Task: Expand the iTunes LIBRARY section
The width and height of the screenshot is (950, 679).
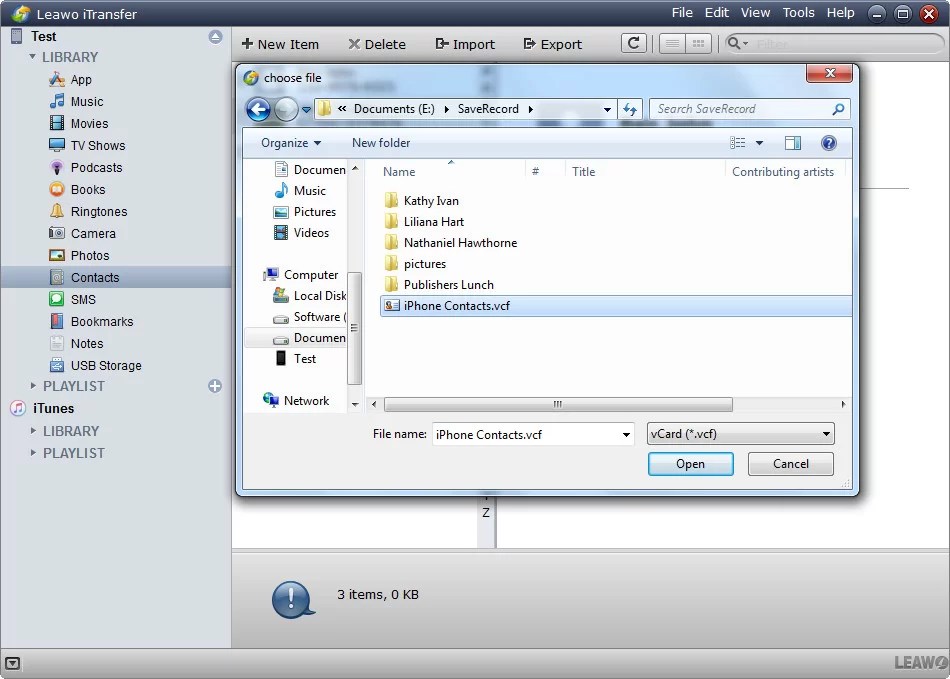Action: (x=33, y=430)
